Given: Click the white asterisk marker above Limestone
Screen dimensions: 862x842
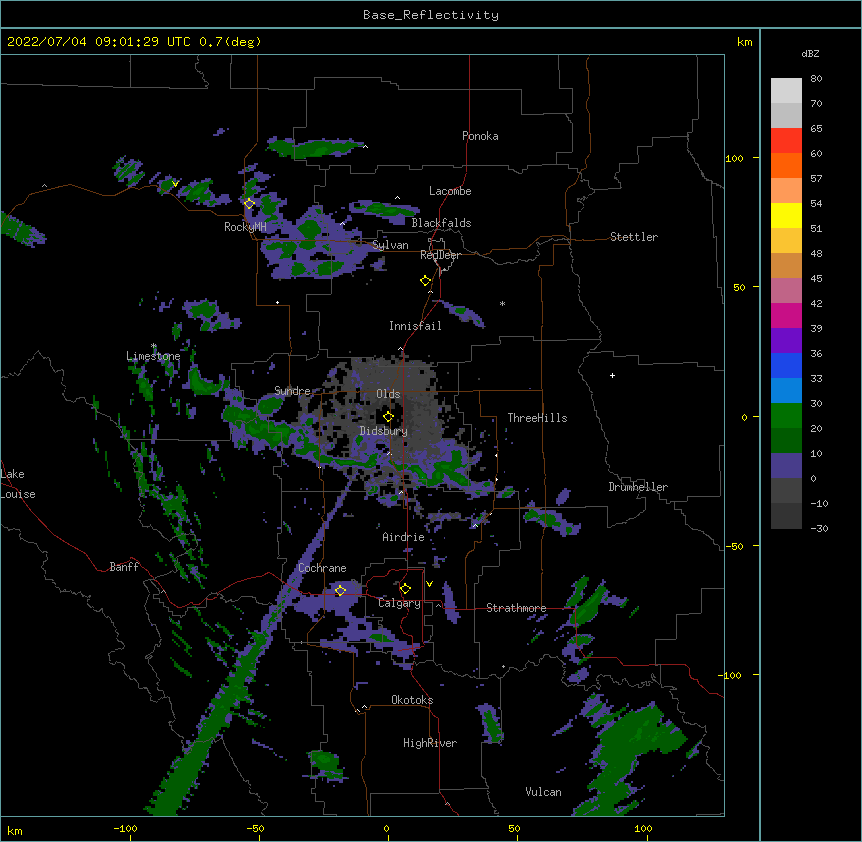Looking at the screenshot, I should pos(154,346).
